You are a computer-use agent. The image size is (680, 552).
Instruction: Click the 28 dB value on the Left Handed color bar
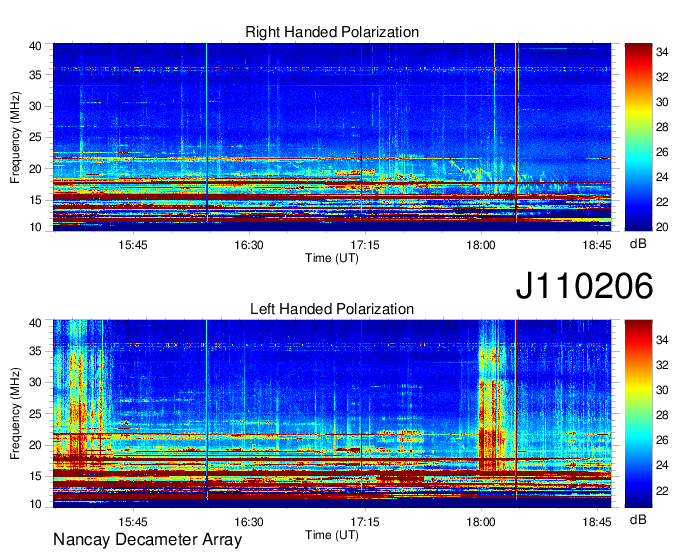click(662, 415)
